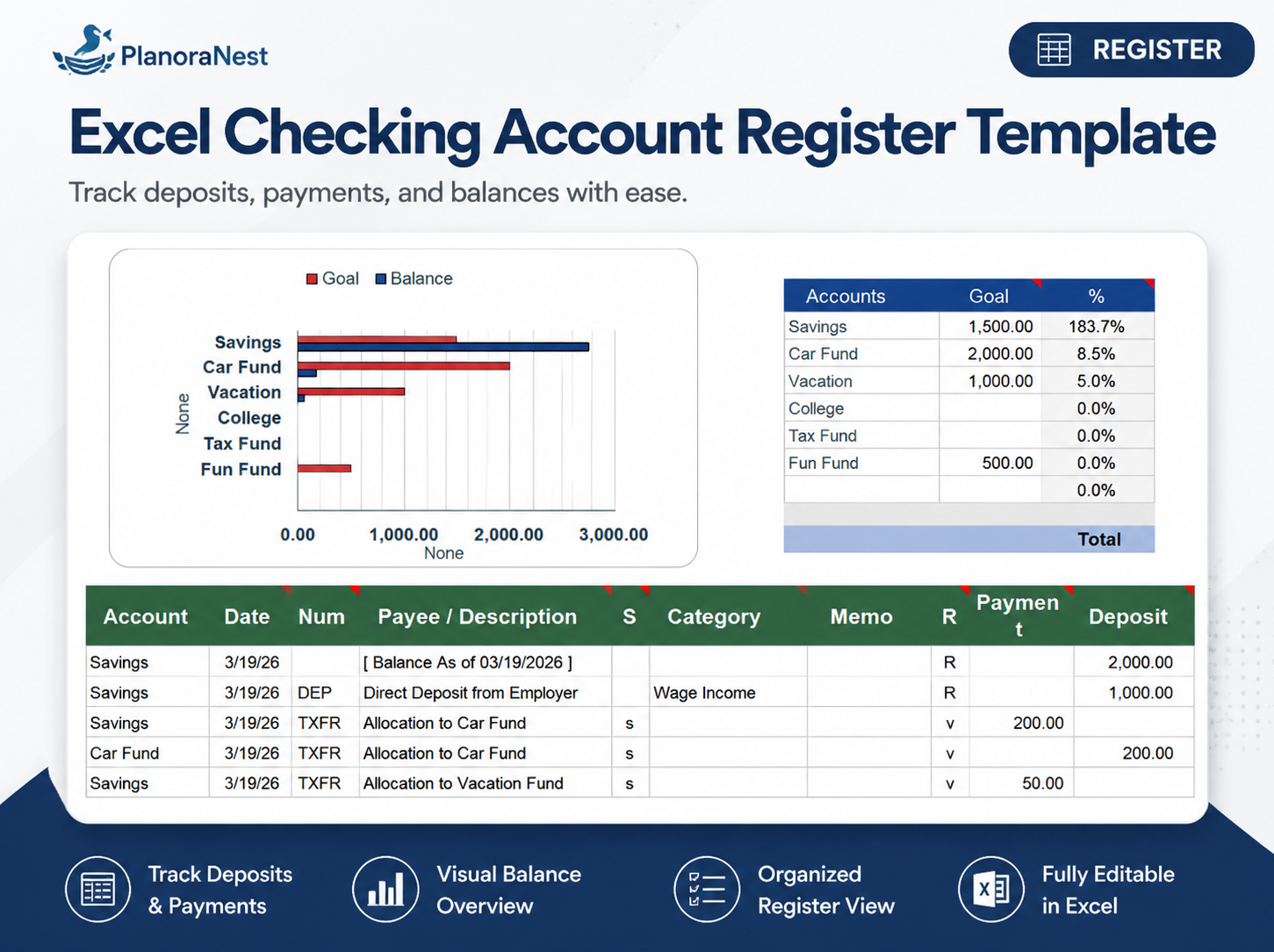The height and width of the screenshot is (952, 1274).
Task: Click the REGISTER label in the top badge
Action: click(1156, 50)
